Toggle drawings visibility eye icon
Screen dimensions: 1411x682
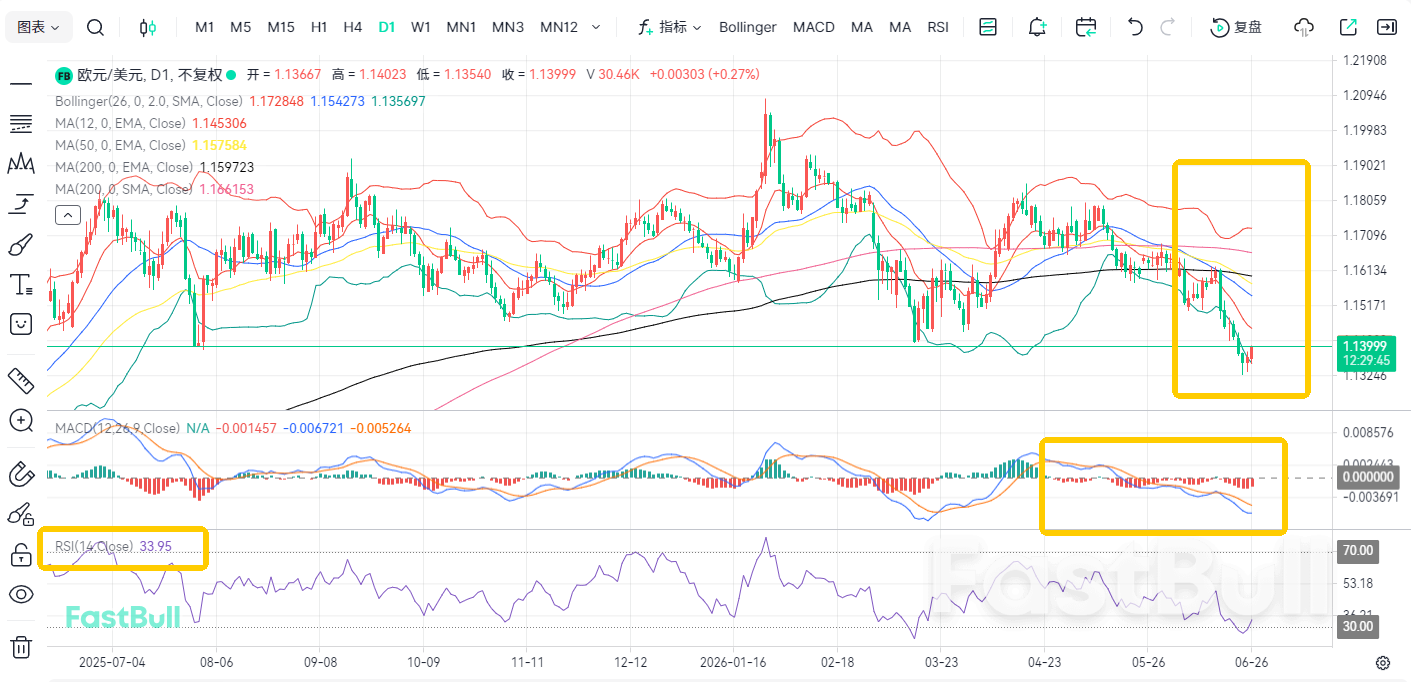point(21,595)
